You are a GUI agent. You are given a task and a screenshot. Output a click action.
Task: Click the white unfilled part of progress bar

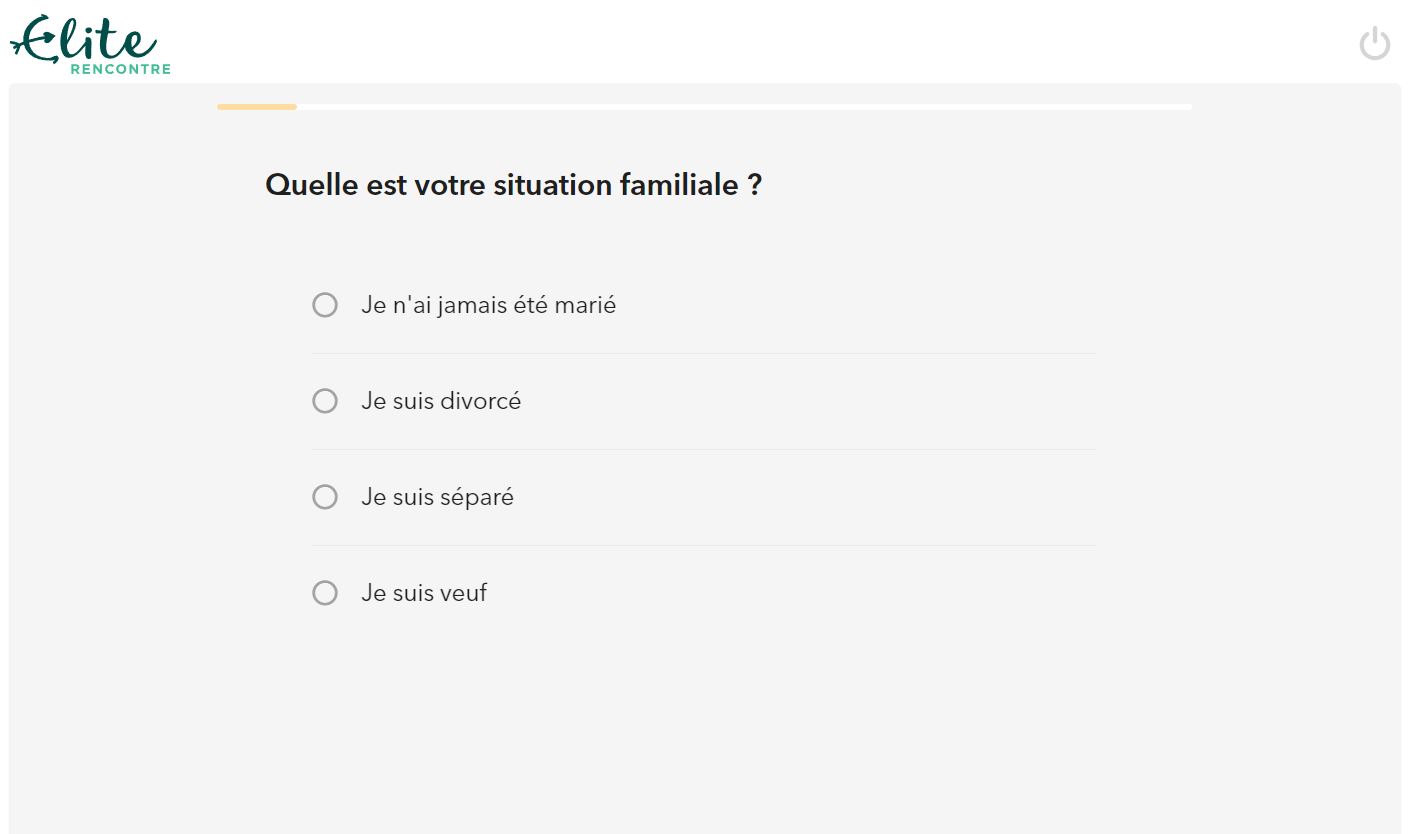click(744, 107)
